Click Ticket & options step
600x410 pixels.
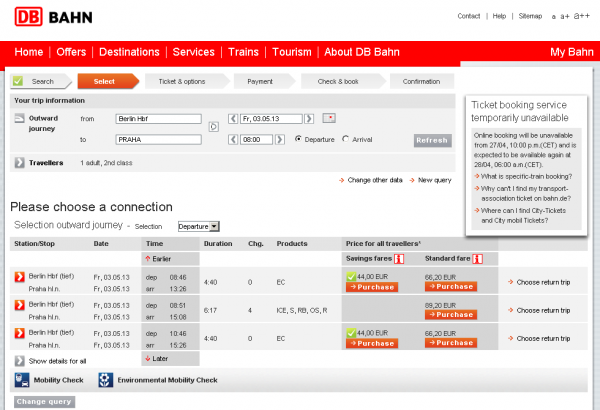(187, 81)
